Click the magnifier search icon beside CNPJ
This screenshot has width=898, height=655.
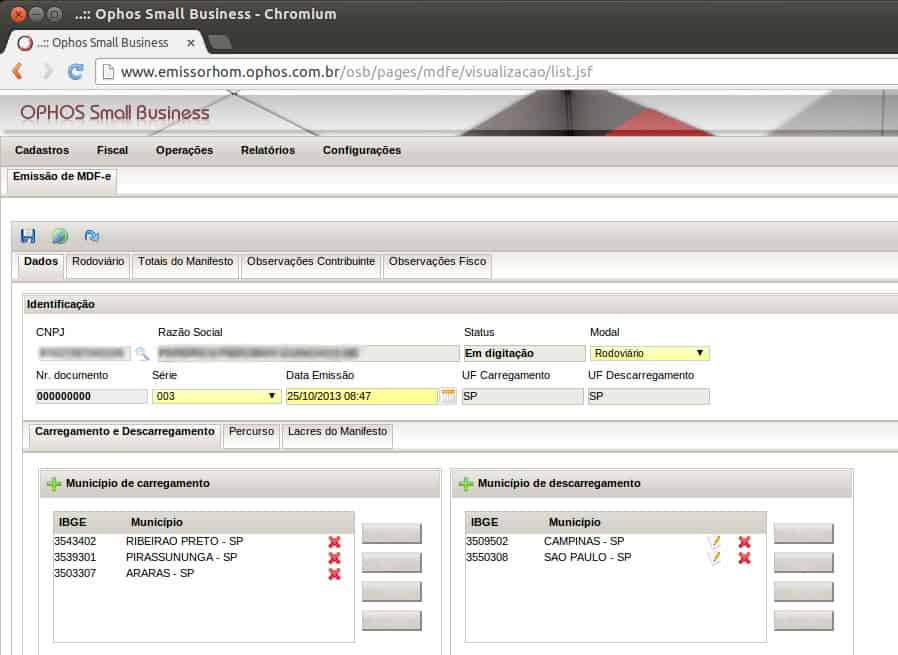click(x=142, y=353)
